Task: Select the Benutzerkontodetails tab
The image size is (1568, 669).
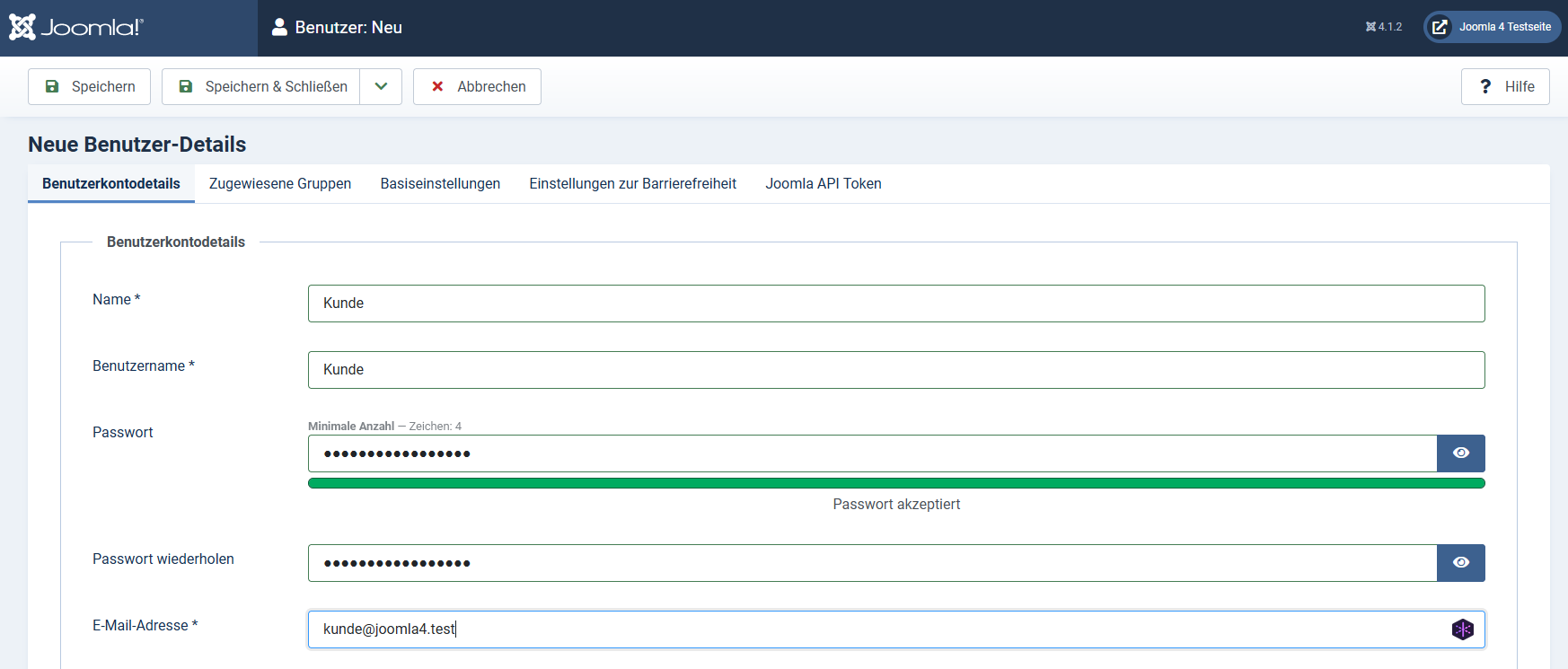Action: point(111,183)
